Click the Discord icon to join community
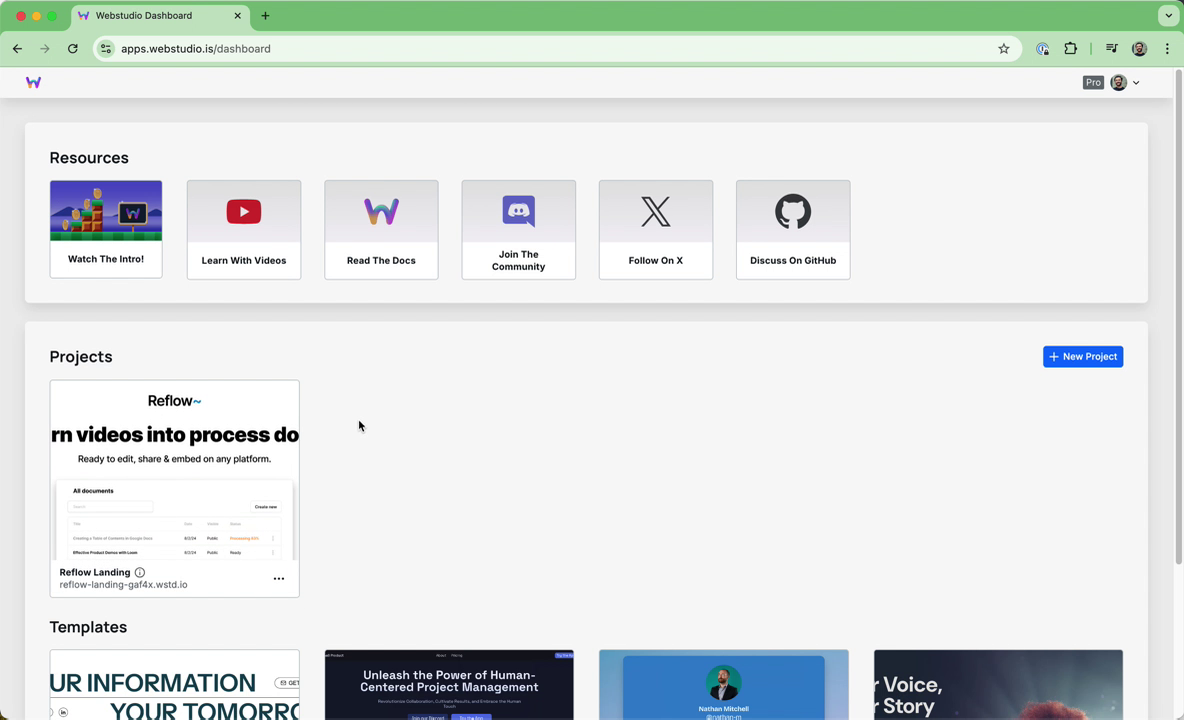The height and width of the screenshot is (720, 1184). click(519, 211)
